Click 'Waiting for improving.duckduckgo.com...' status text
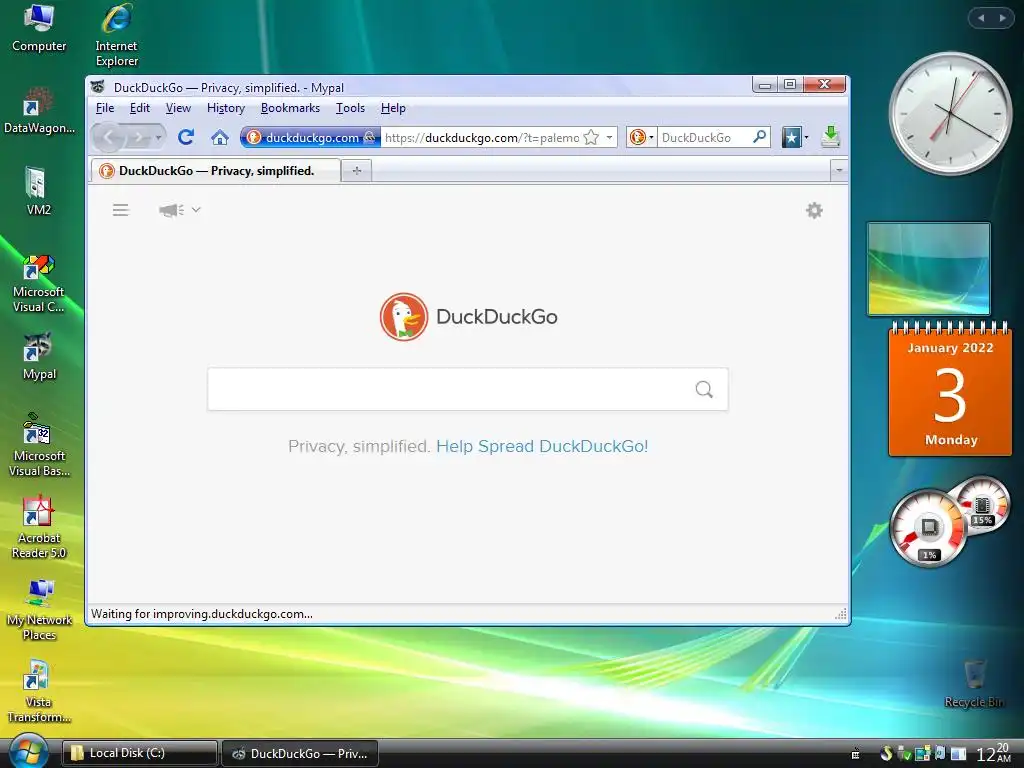This screenshot has width=1024, height=768. [x=202, y=614]
